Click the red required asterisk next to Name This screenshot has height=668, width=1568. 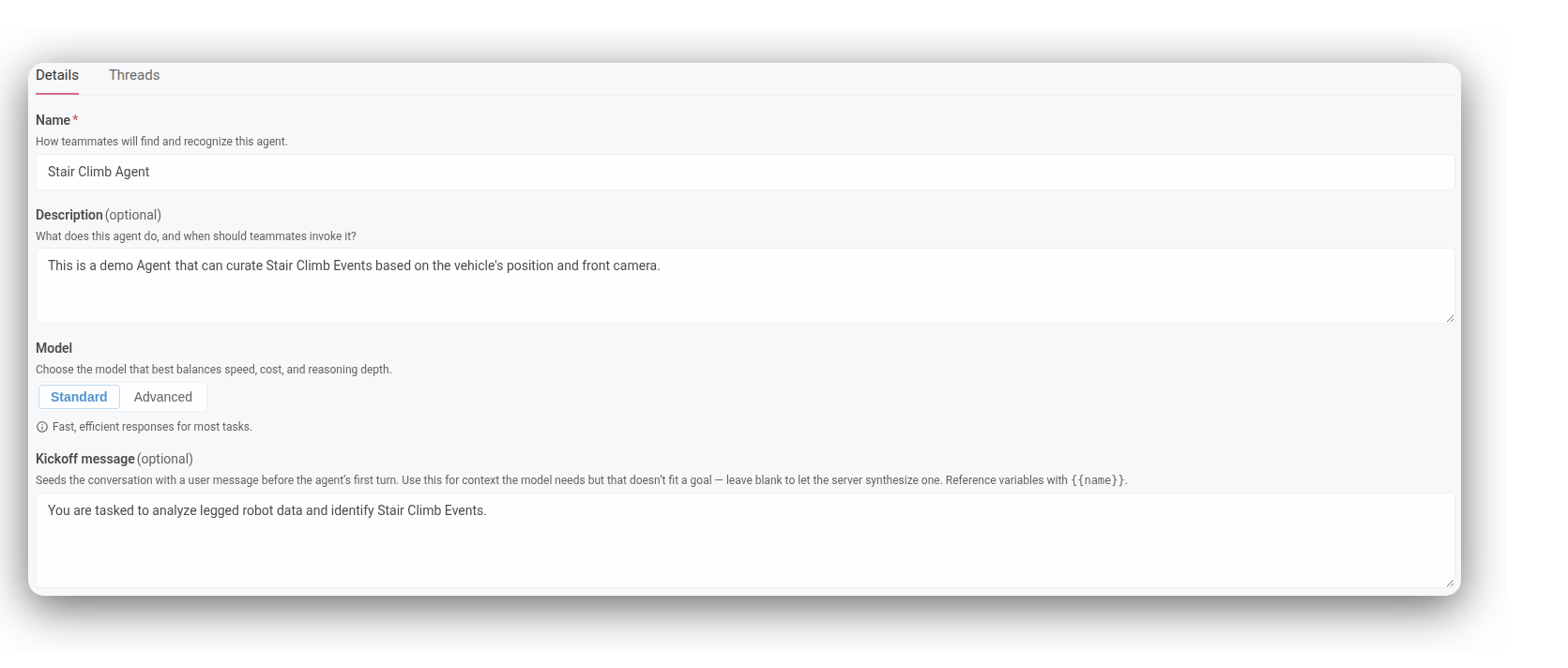[x=75, y=119]
